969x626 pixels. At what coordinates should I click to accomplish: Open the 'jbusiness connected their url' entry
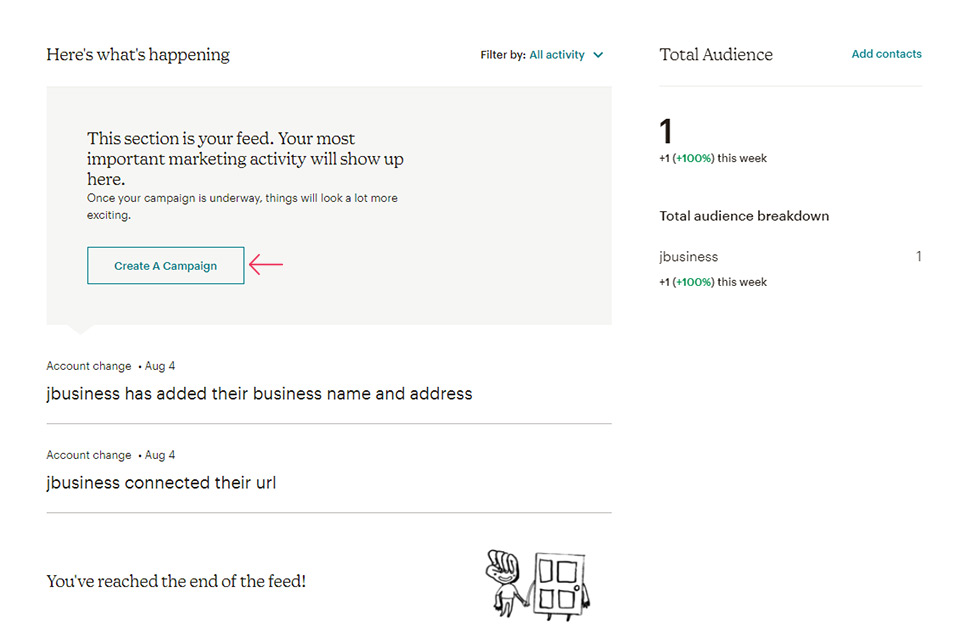[161, 483]
